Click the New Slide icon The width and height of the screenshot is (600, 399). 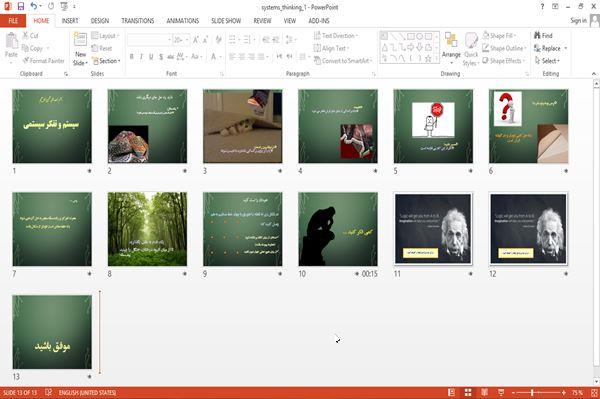[80, 40]
